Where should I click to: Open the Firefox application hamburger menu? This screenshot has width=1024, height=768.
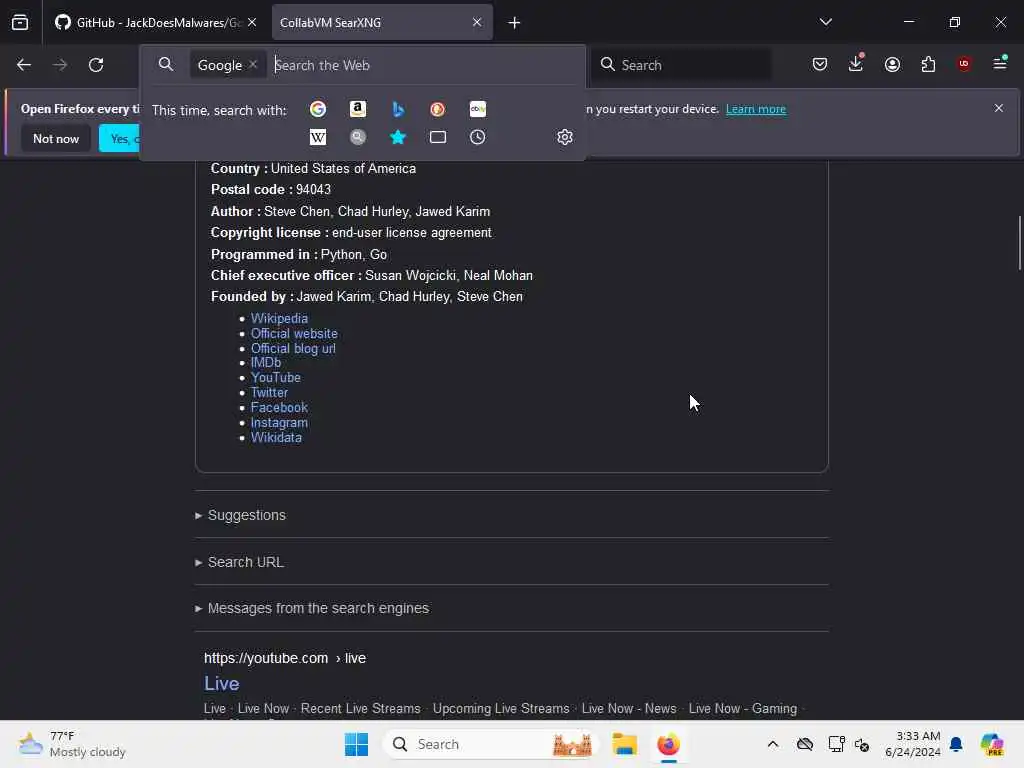click(1000, 63)
